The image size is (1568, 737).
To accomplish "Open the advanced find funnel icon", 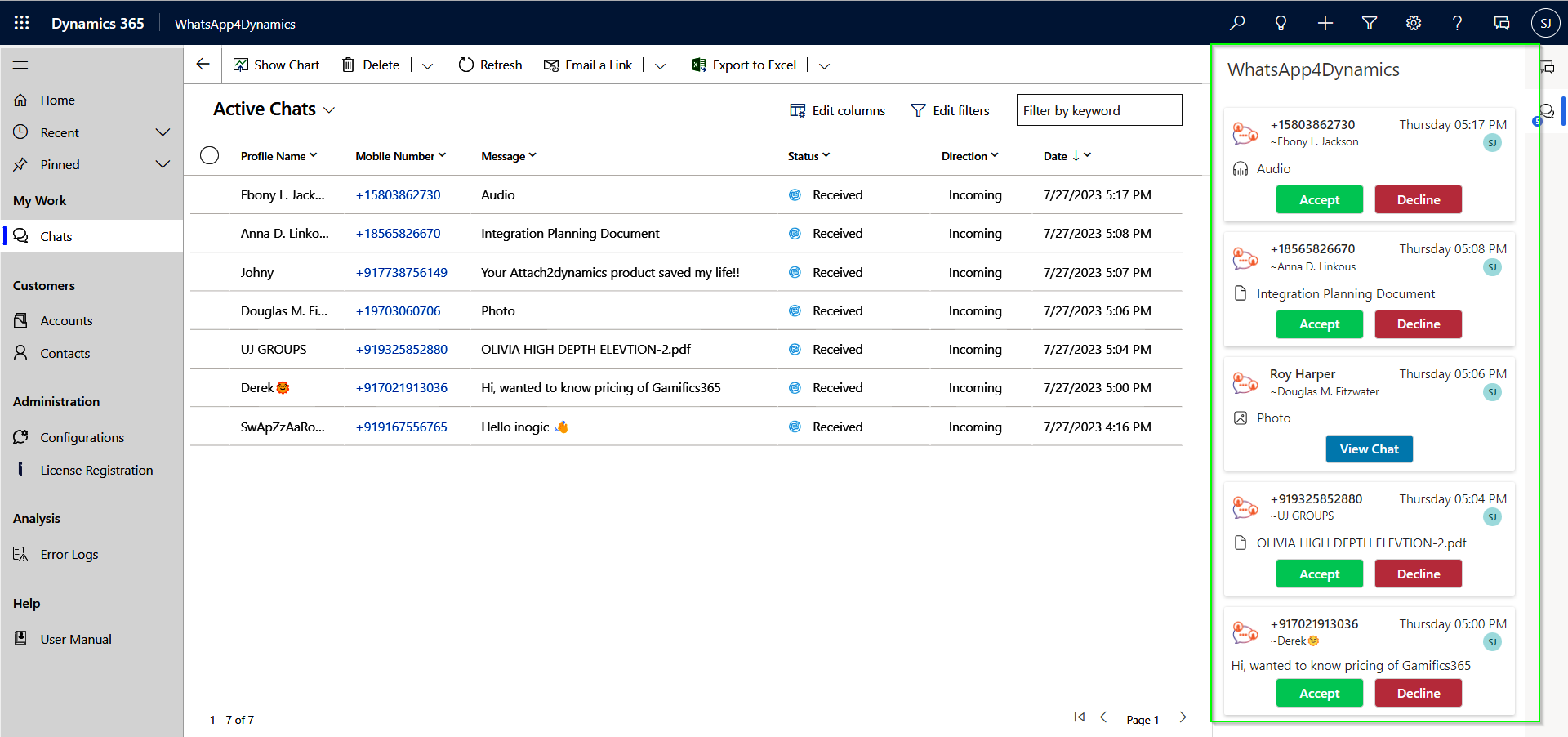I will [x=1370, y=23].
